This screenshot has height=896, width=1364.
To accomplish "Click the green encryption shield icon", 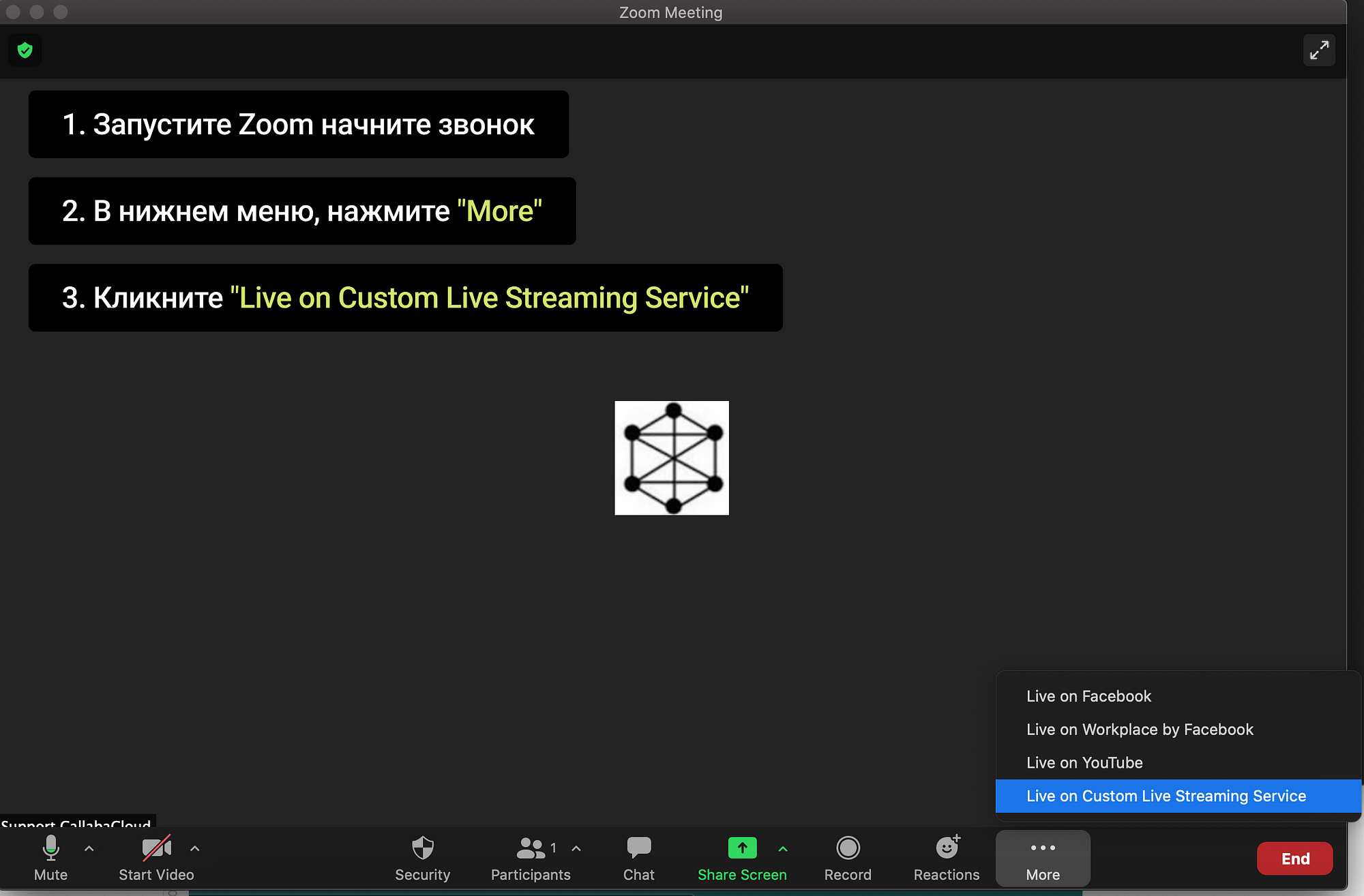I will click(x=25, y=50).
